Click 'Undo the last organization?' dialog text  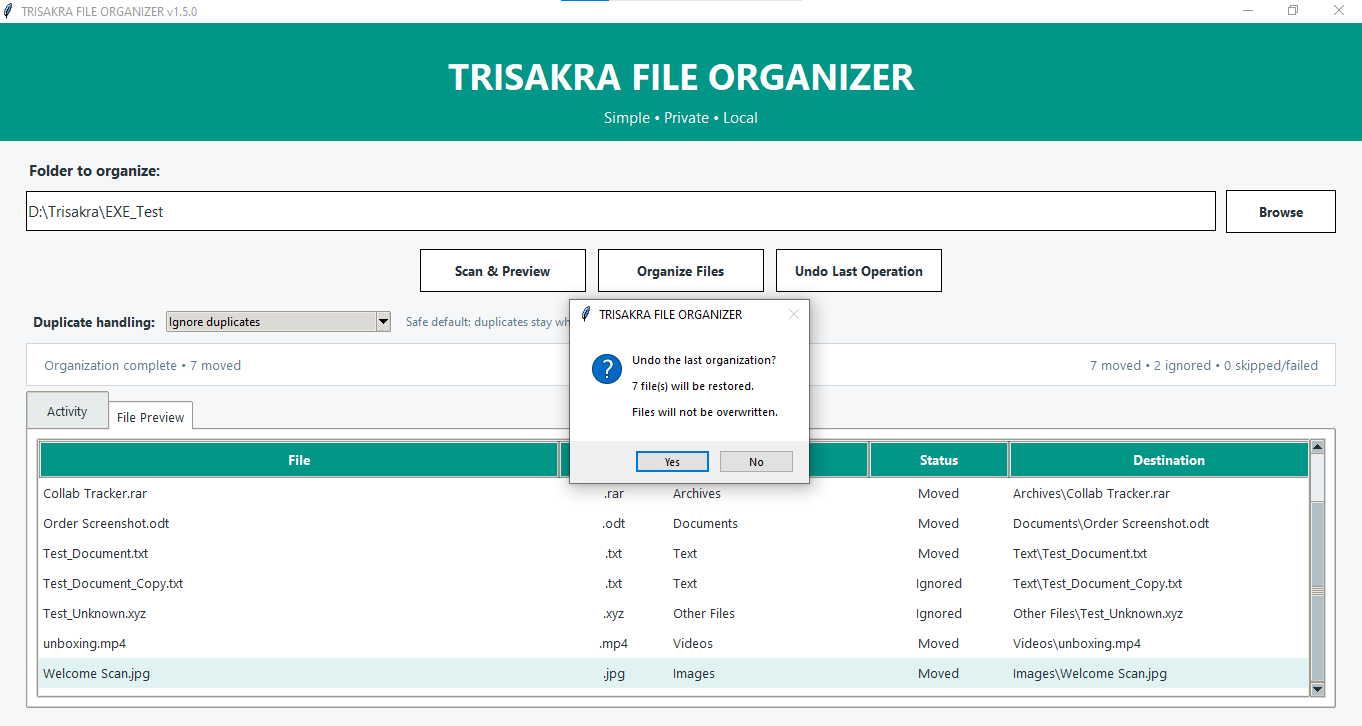point(704,360)
